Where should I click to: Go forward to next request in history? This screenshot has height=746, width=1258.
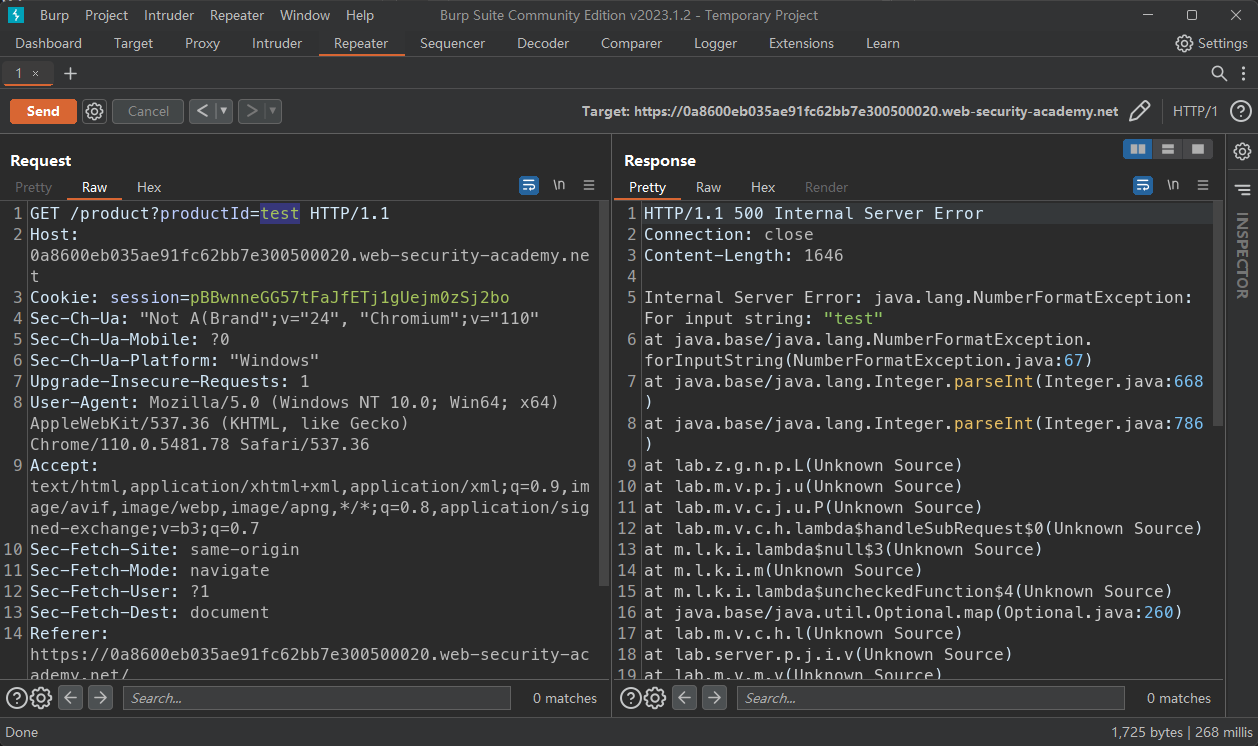[251, 112]
